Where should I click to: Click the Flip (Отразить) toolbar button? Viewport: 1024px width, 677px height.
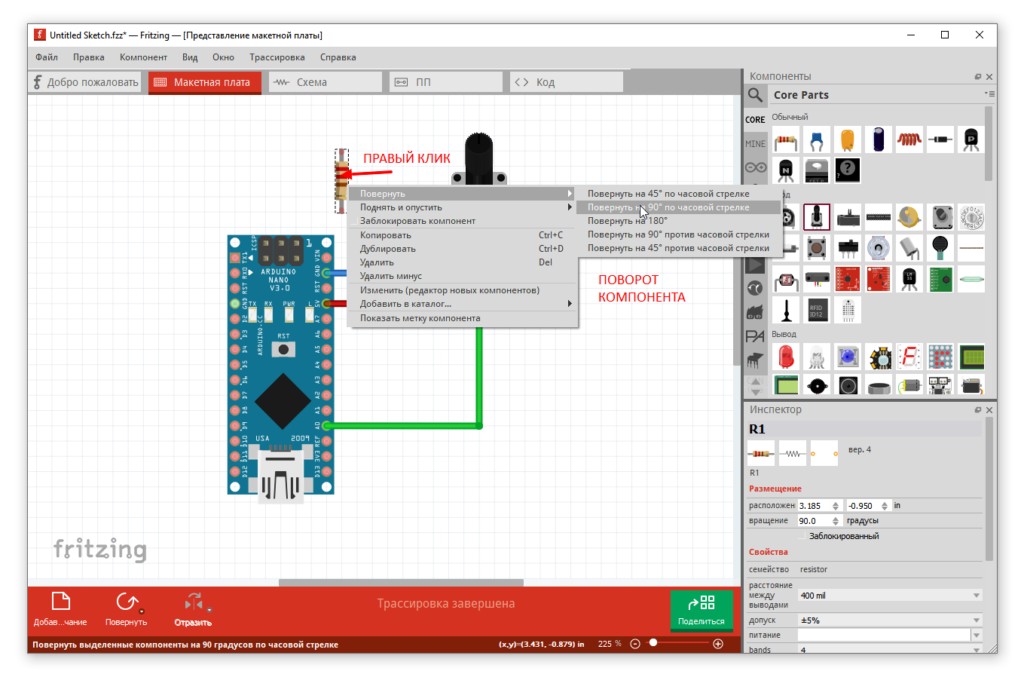[x=193, y=609]
